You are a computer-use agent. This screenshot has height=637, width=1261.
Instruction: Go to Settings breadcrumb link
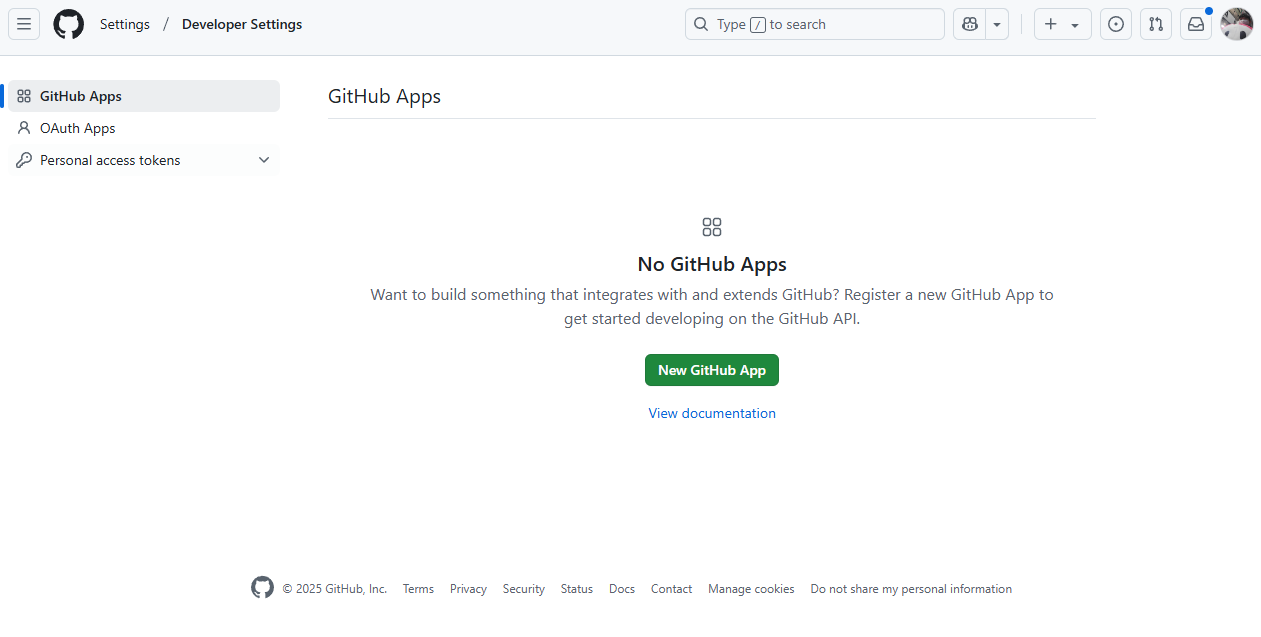pyautogui.click(x=125, y=24)
